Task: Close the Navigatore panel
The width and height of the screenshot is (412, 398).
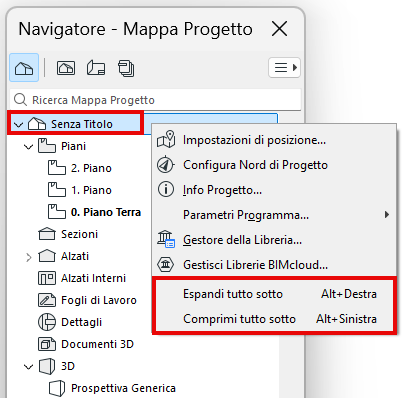Action: pyautogui.click(x=279, y=29)
